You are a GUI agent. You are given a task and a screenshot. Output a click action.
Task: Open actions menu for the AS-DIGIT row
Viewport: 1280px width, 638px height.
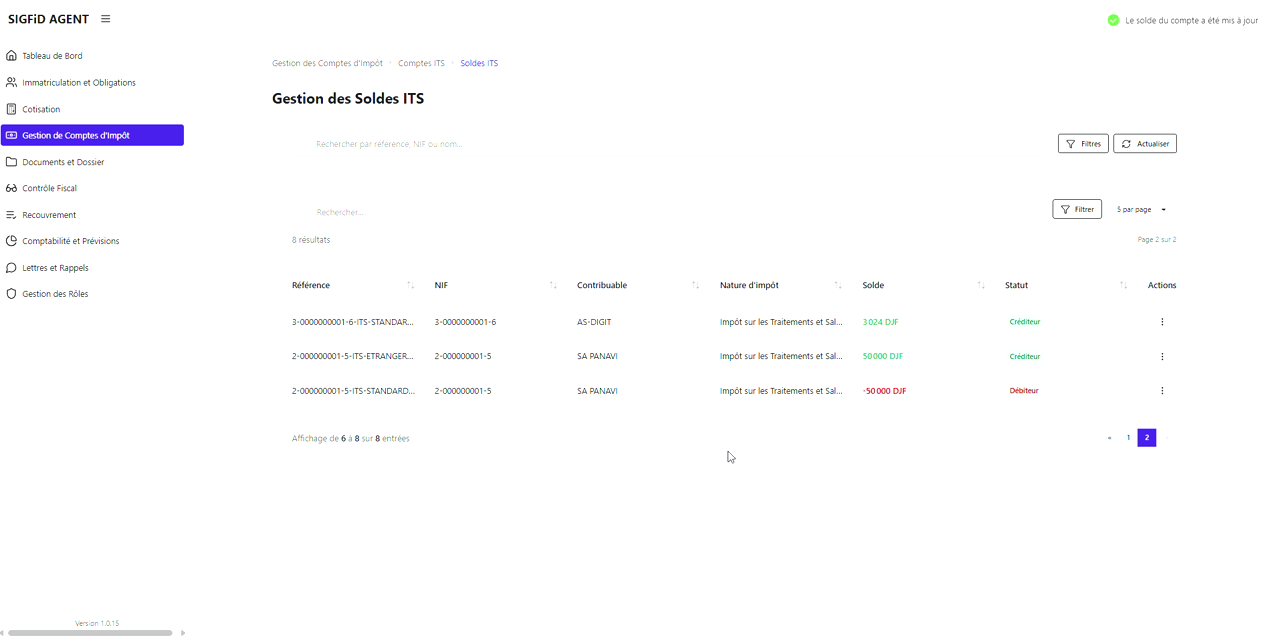(1162, 322)
